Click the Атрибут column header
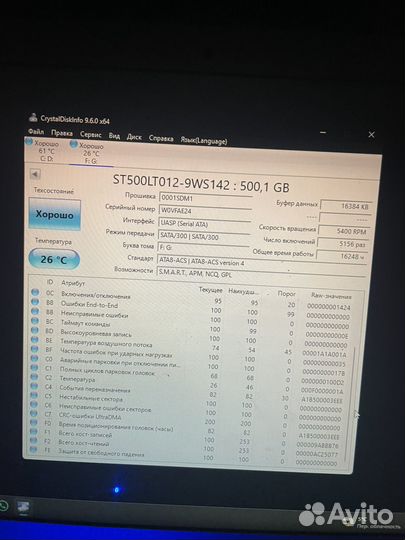This screenshot has height=540, width=405. 73,283
